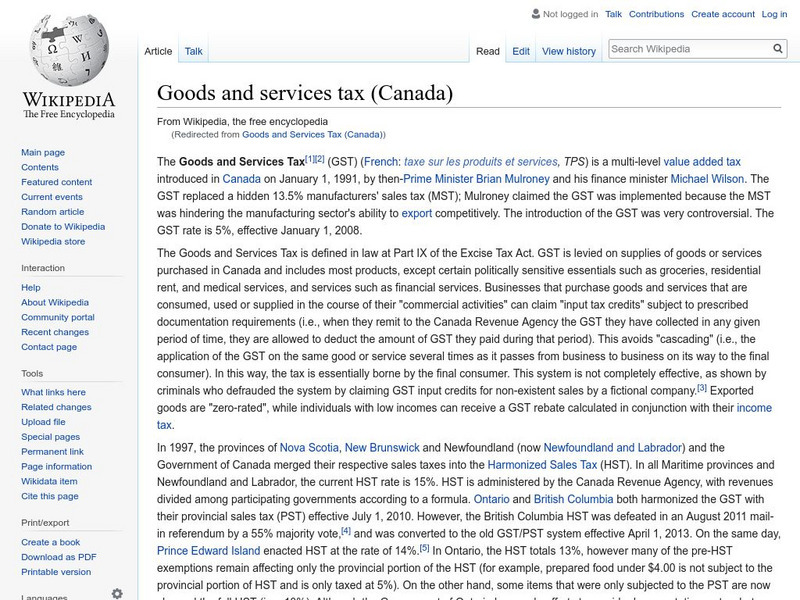
Task: Open the export link
Action: 417,213
